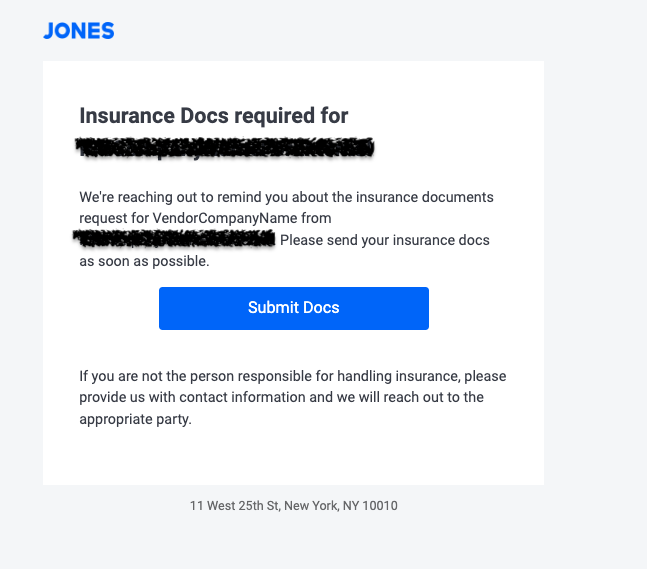Click the redacted name below the heading
Image resolution: width=647 pixels, height=569 pixels.
226,148
